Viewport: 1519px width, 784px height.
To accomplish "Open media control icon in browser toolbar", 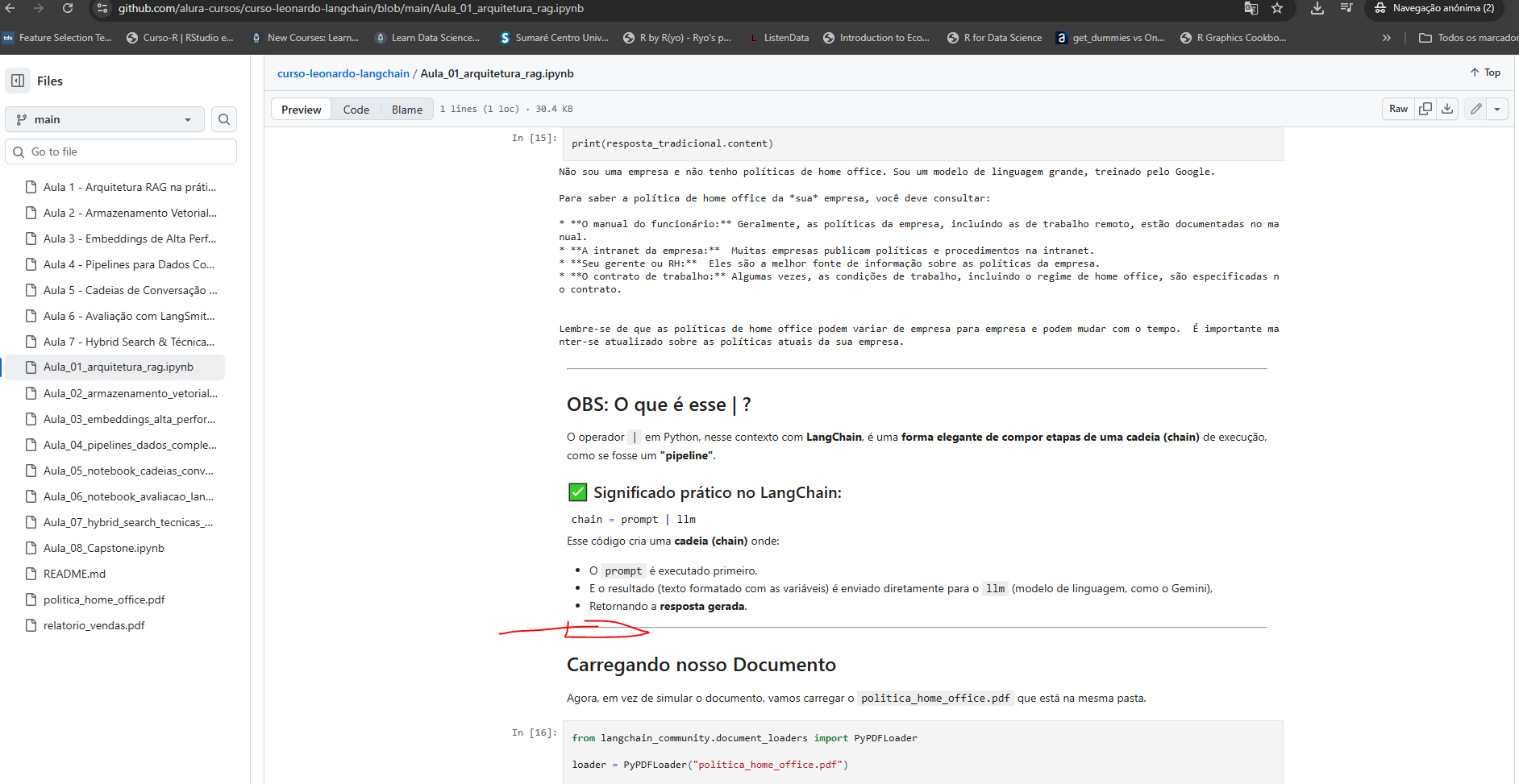I will tap(1346, 8).
